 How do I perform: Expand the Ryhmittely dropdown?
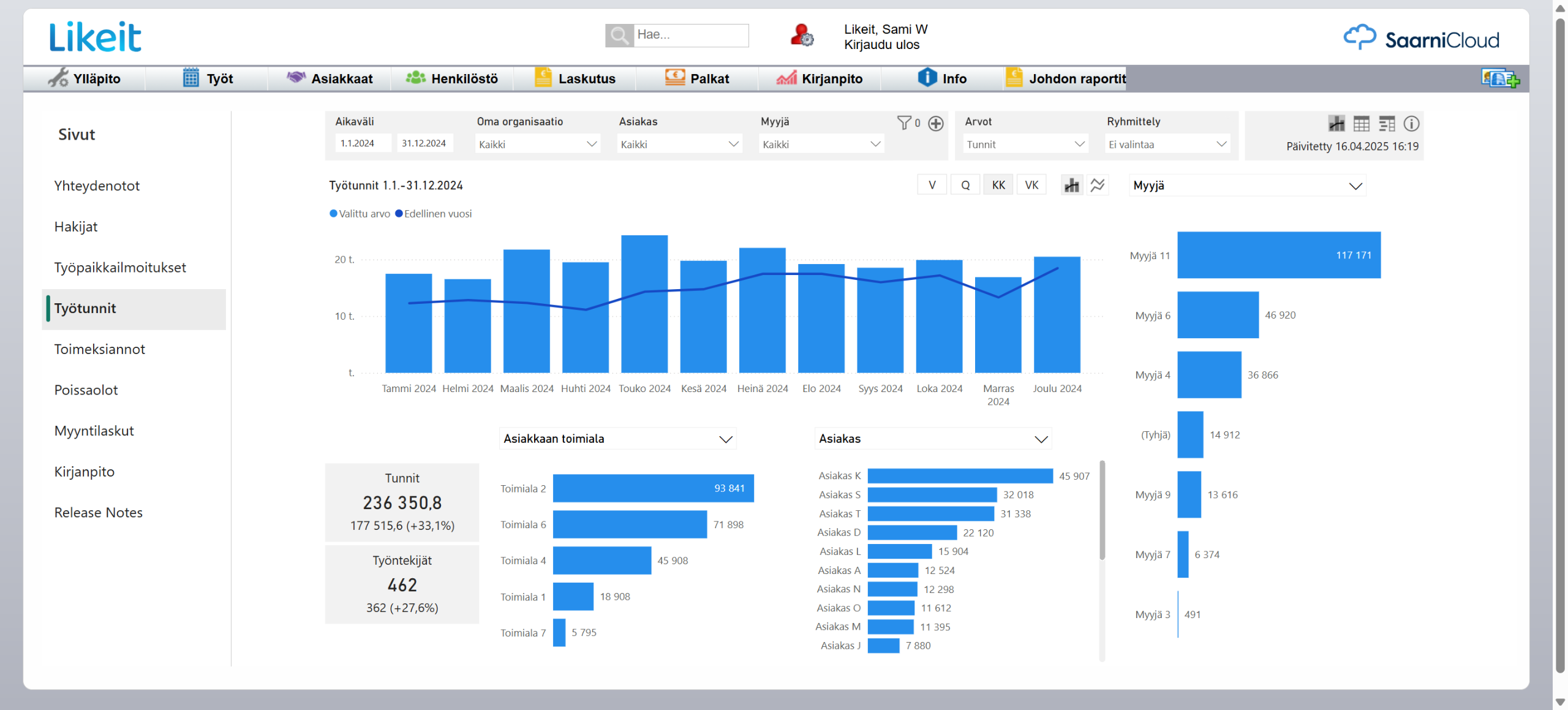coord(1167,145)
